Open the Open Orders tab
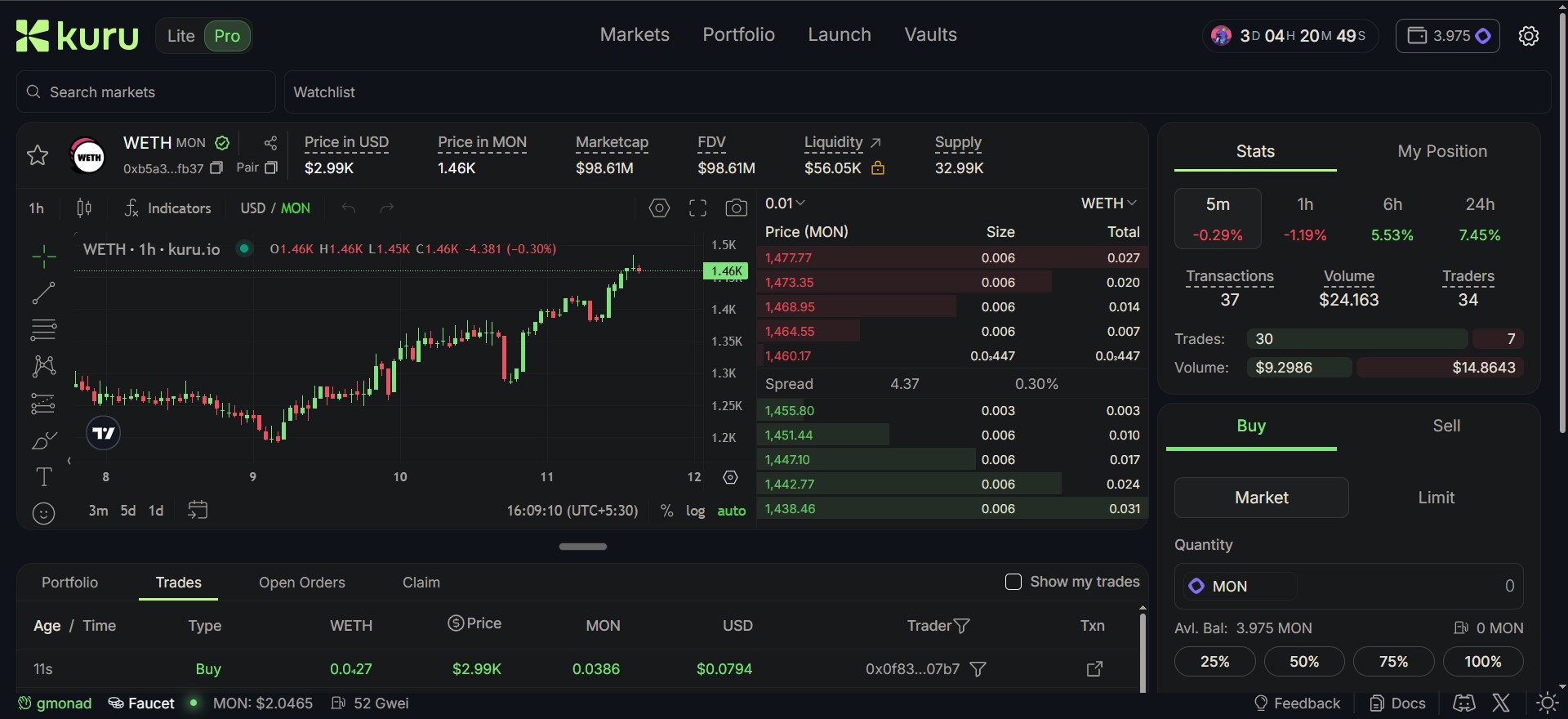Image resolution: width=1568 pixels, height=719 pixels. pyautogui.click(x=302, y=583)
